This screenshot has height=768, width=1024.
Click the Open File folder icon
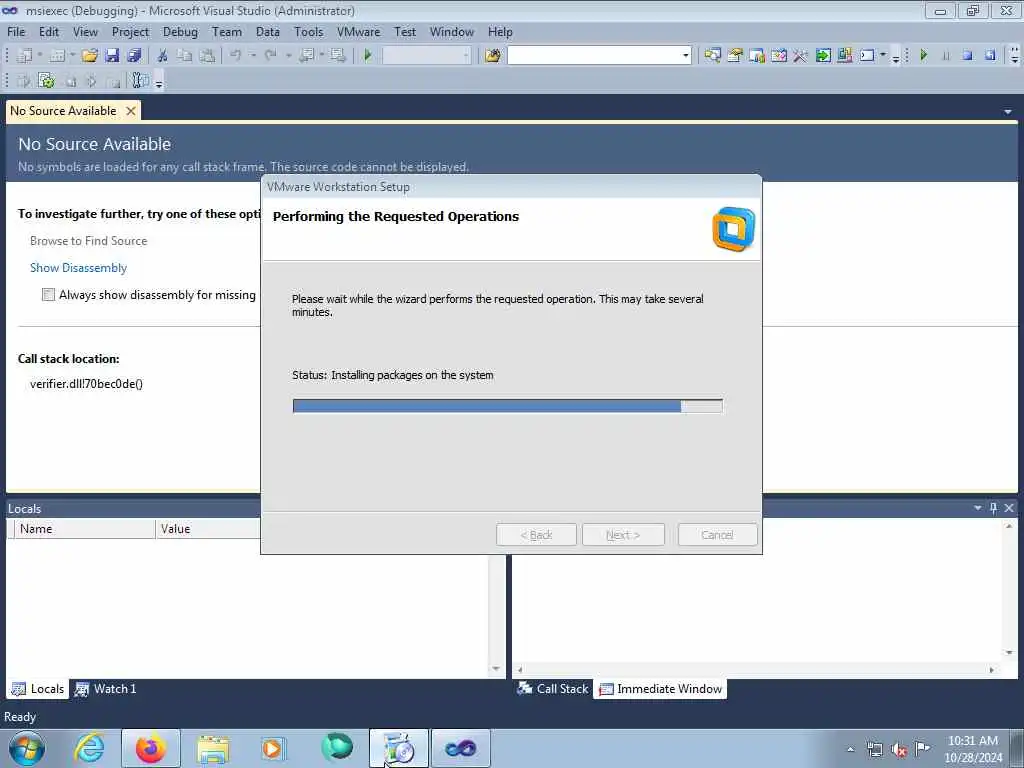point(89,56)
